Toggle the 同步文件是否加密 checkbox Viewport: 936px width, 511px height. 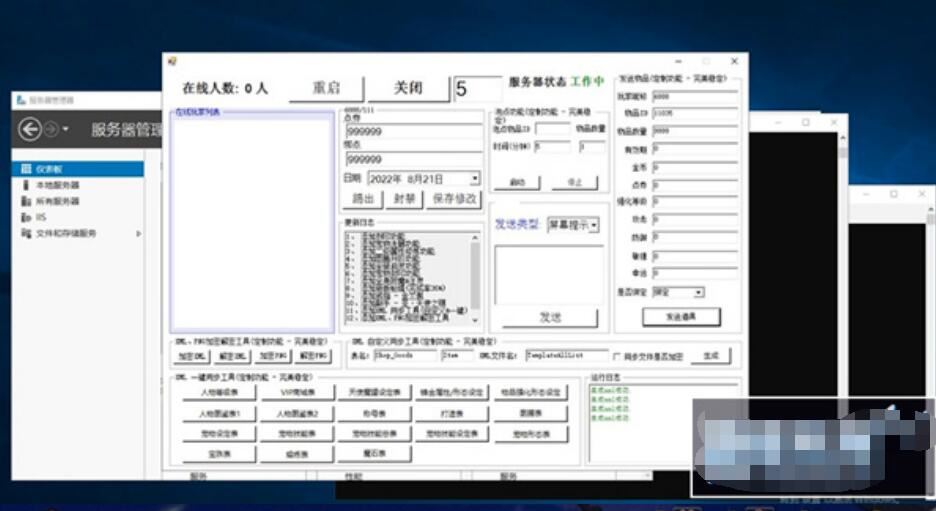618,356
